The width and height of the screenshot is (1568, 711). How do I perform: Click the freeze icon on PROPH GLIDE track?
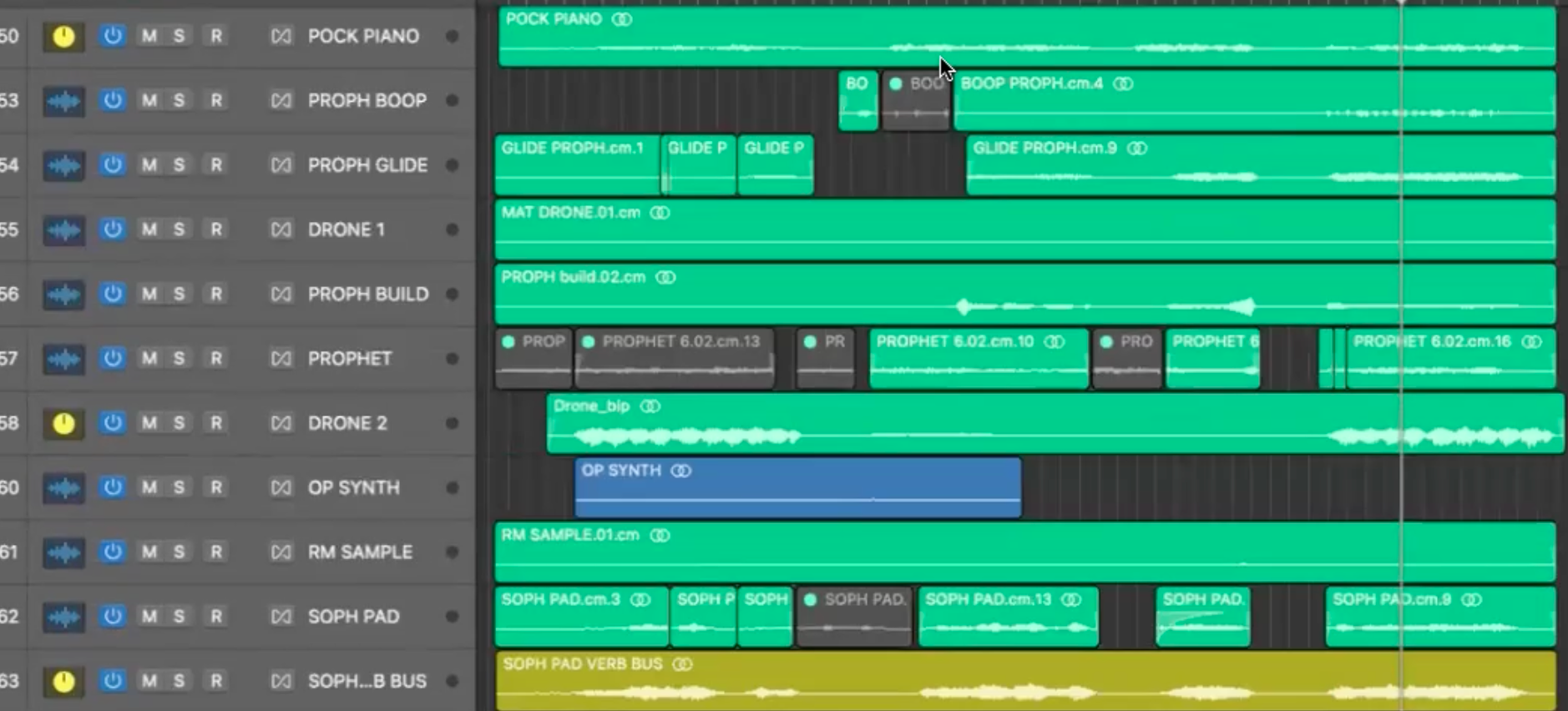click(x=281, y=165)
